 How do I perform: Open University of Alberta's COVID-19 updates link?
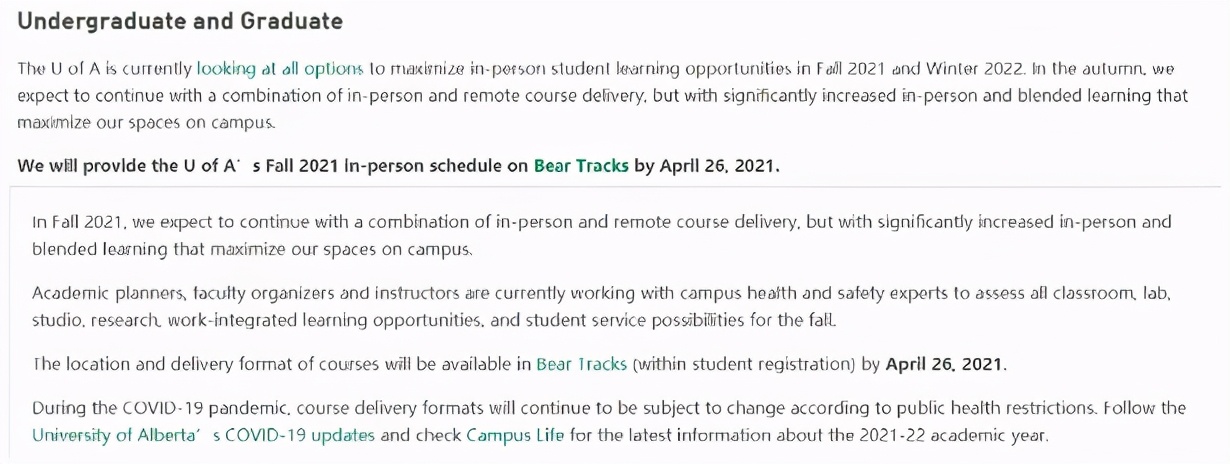[204, 435]
